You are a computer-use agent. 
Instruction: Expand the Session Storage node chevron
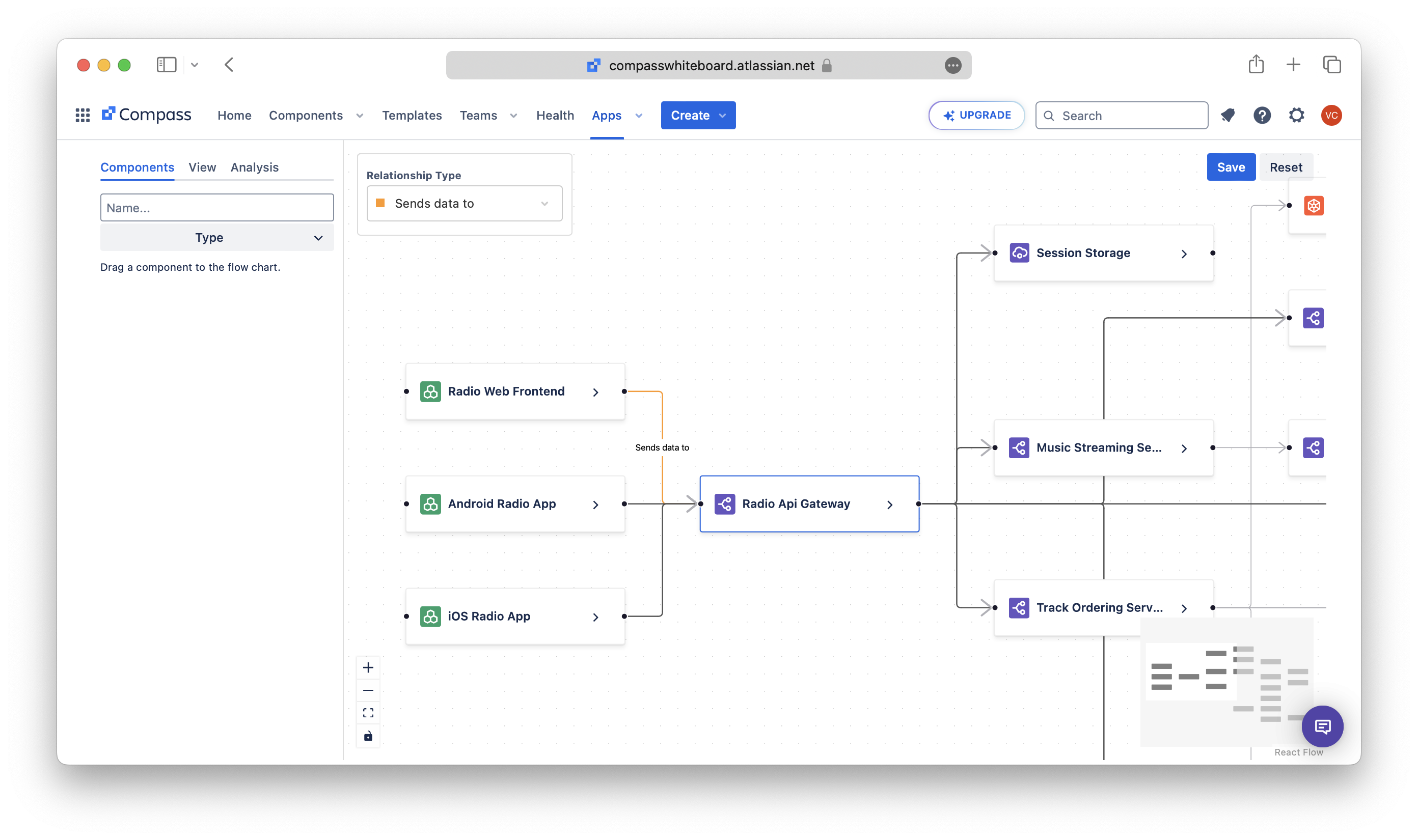[1184, 254]
